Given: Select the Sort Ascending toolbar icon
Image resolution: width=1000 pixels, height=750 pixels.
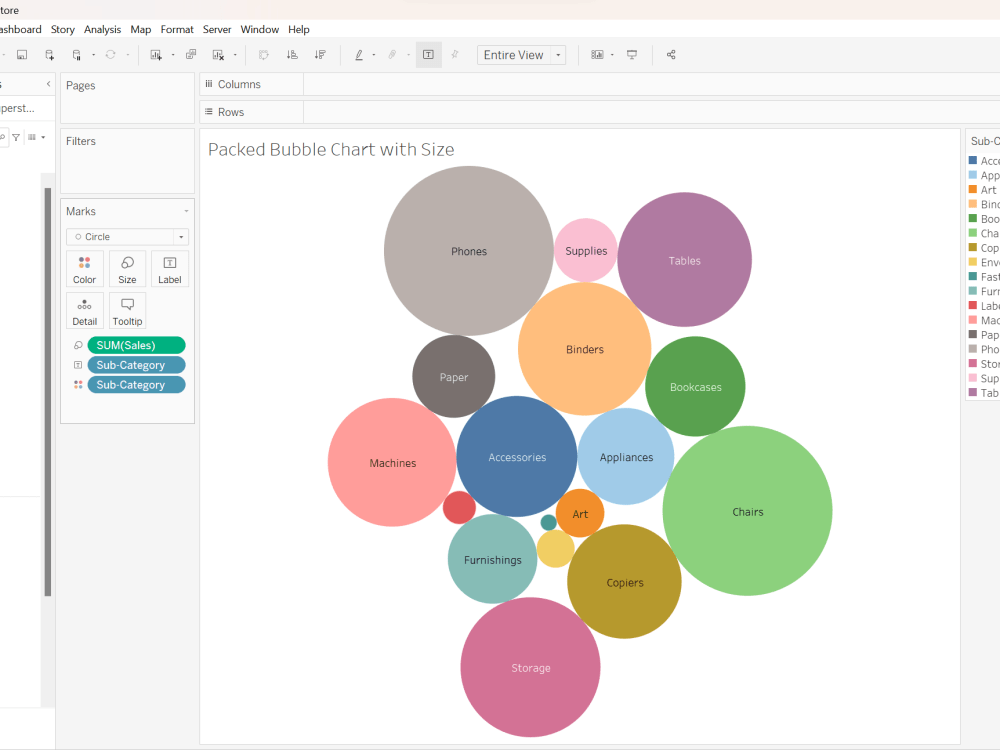Looking at the screenshot, I should (291, 55).
